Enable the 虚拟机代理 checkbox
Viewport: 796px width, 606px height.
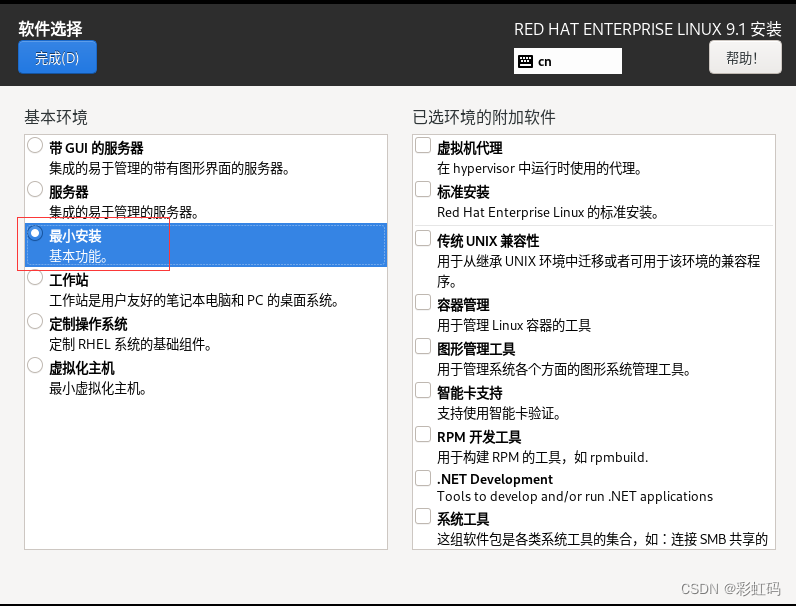tap(423, 146)
